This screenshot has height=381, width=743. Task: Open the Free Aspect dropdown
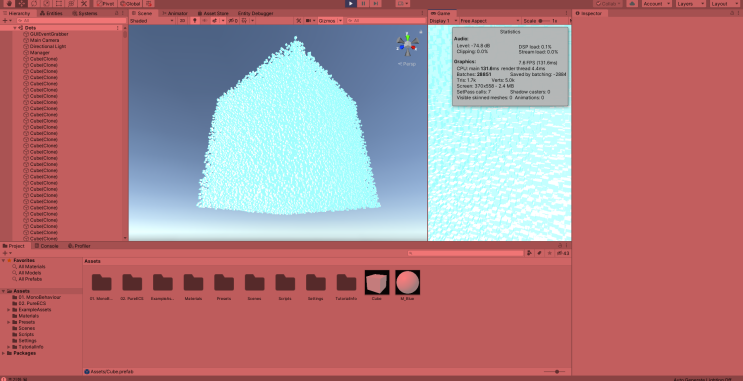point(490,21)
